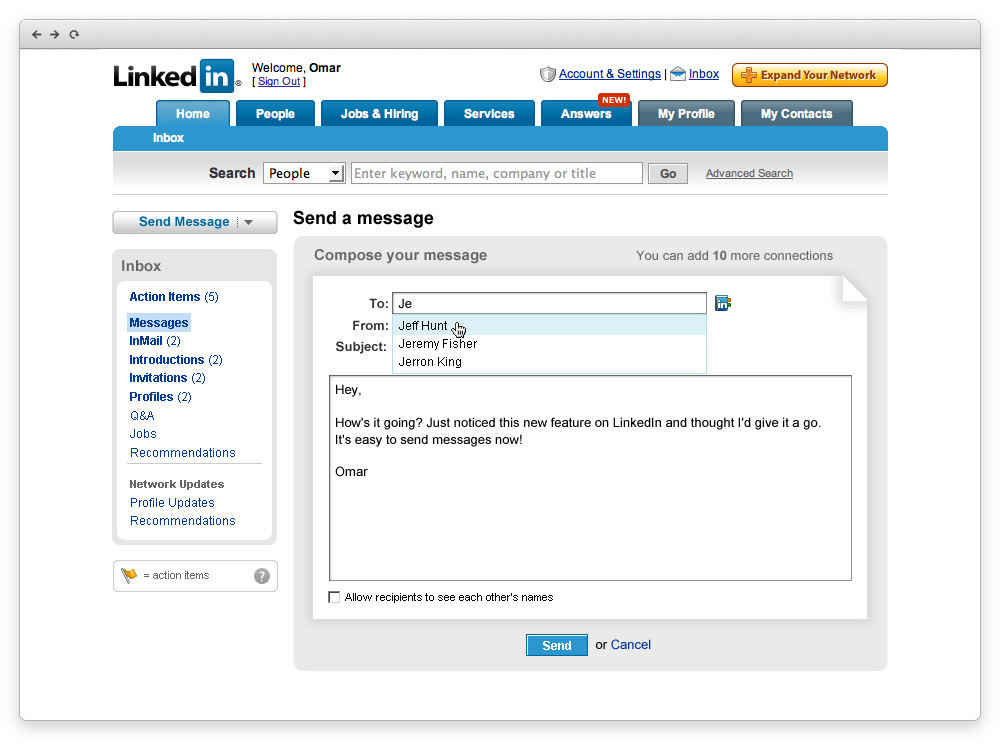The image size is (1000, 747).
Task: Click the action items flag icon
Action: click(x=129, y=575)
